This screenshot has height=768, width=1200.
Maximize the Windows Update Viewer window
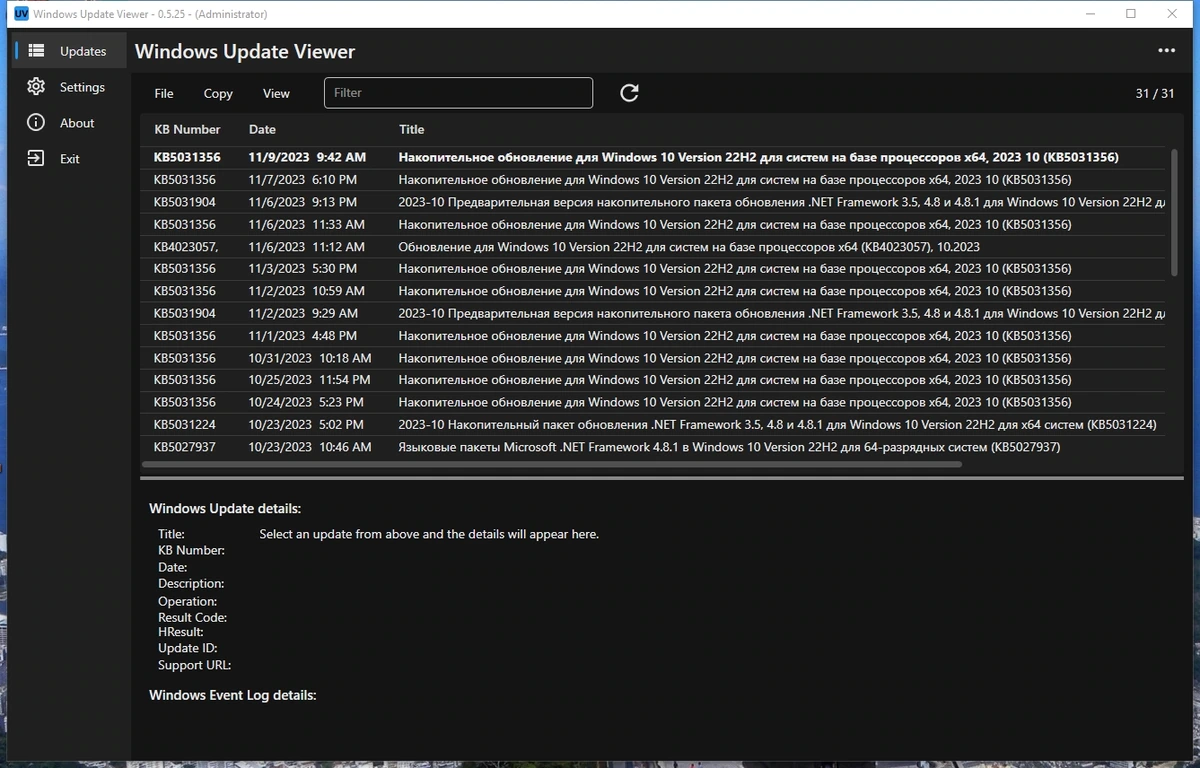[x=1131, y=14]
